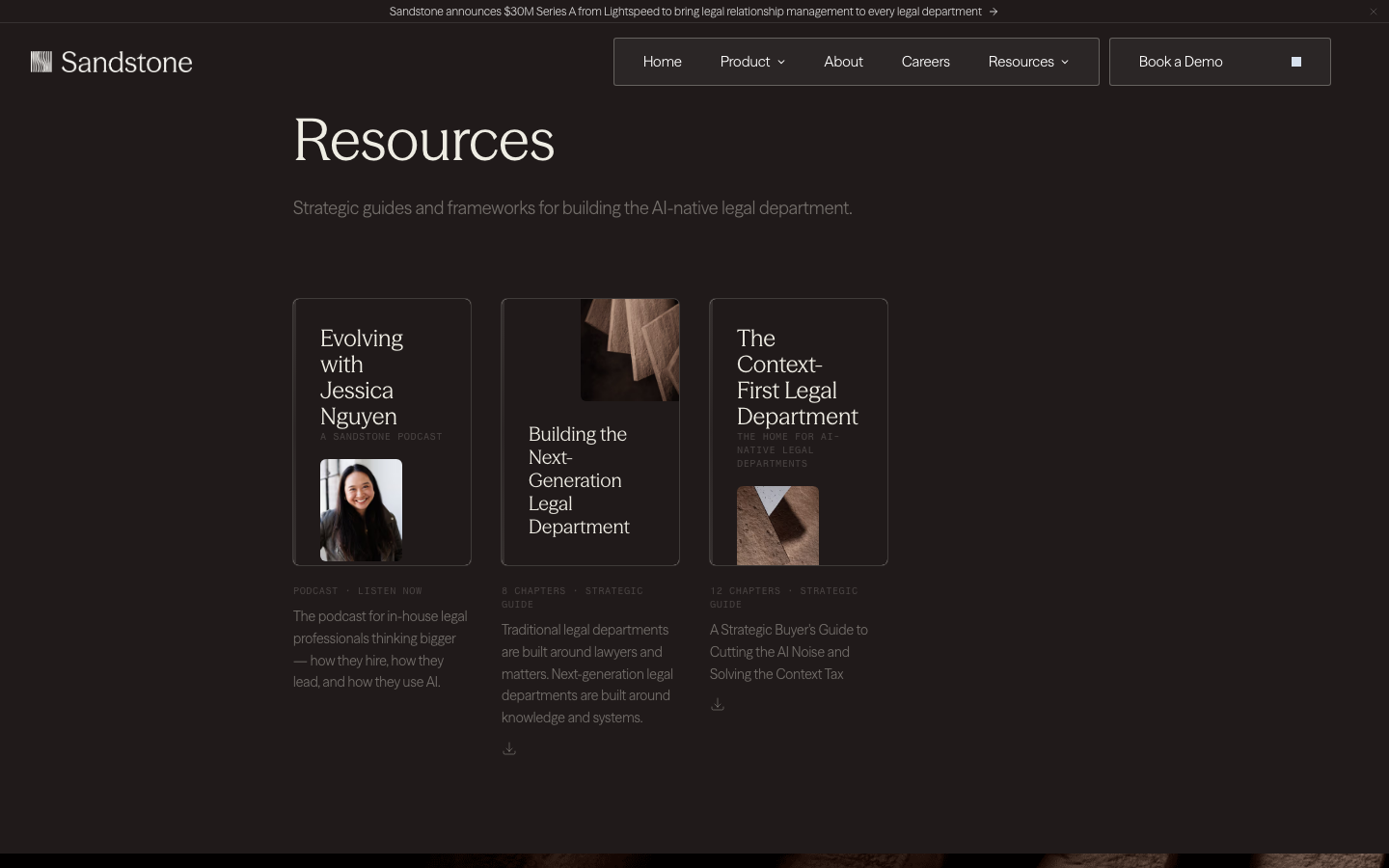This screenshot has height=868, width=1389.
Task: Open The Context-First Legal Department card
Action: [x=799, y=432]
